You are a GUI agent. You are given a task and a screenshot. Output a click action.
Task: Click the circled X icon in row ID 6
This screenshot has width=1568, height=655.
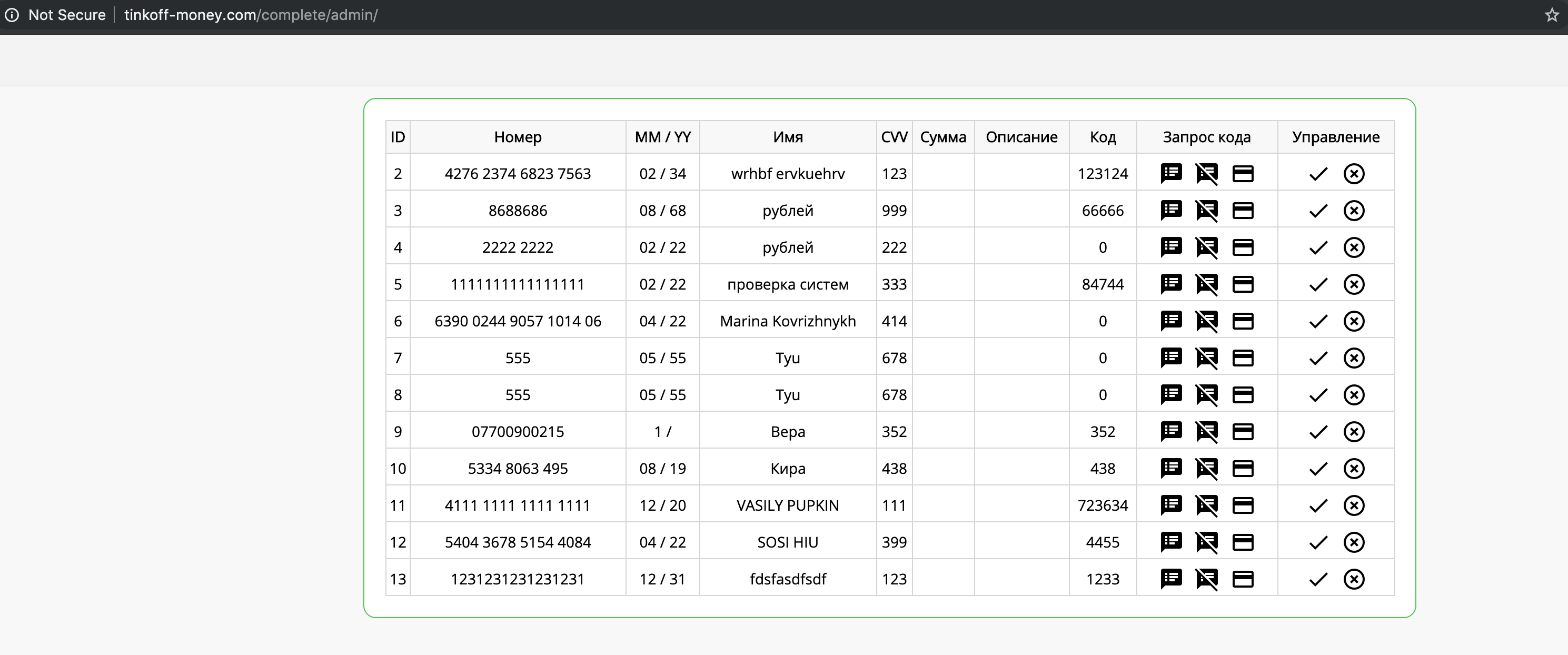pos(1354,321)
